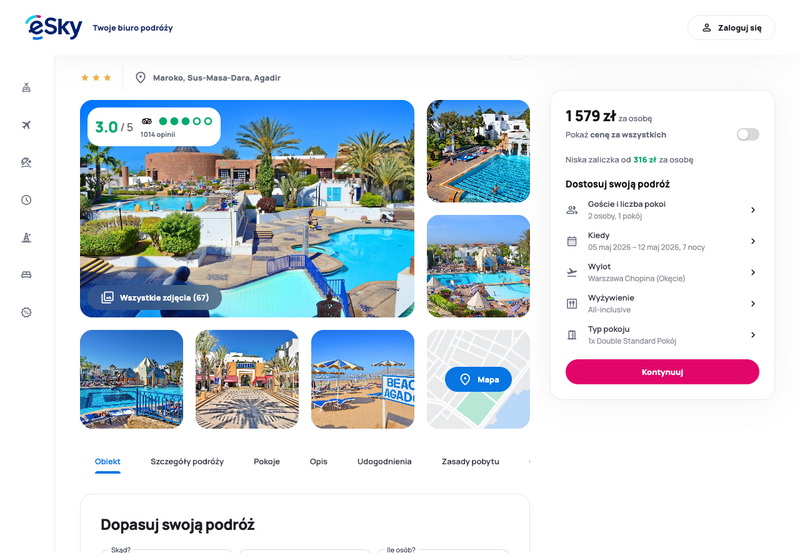This screenshot has height=553, width=800.
Task: Click the Zaloguj się button
Action: pyautogui.click(x=731, y=28)
